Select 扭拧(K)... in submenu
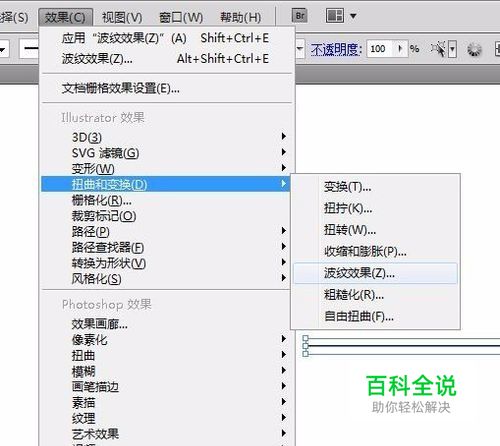Image resolution: width=500 pixels, height=446 pixels. pos(375,209)
